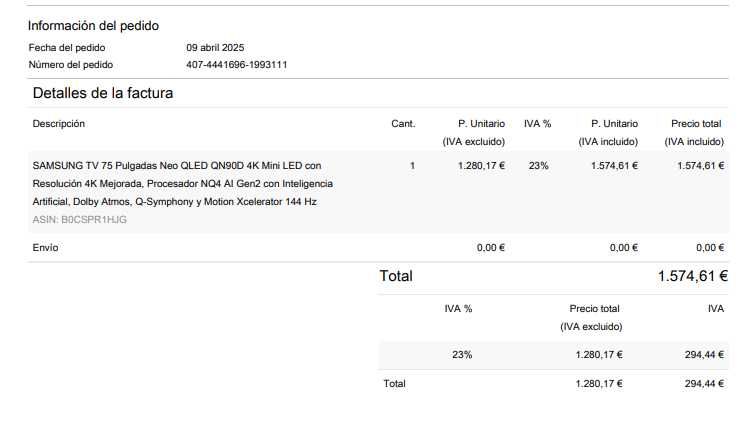The width and height of the screenshot is (747, 421).
Task: Click the order number 407-4441696-1993111
Action: point(237,65)
